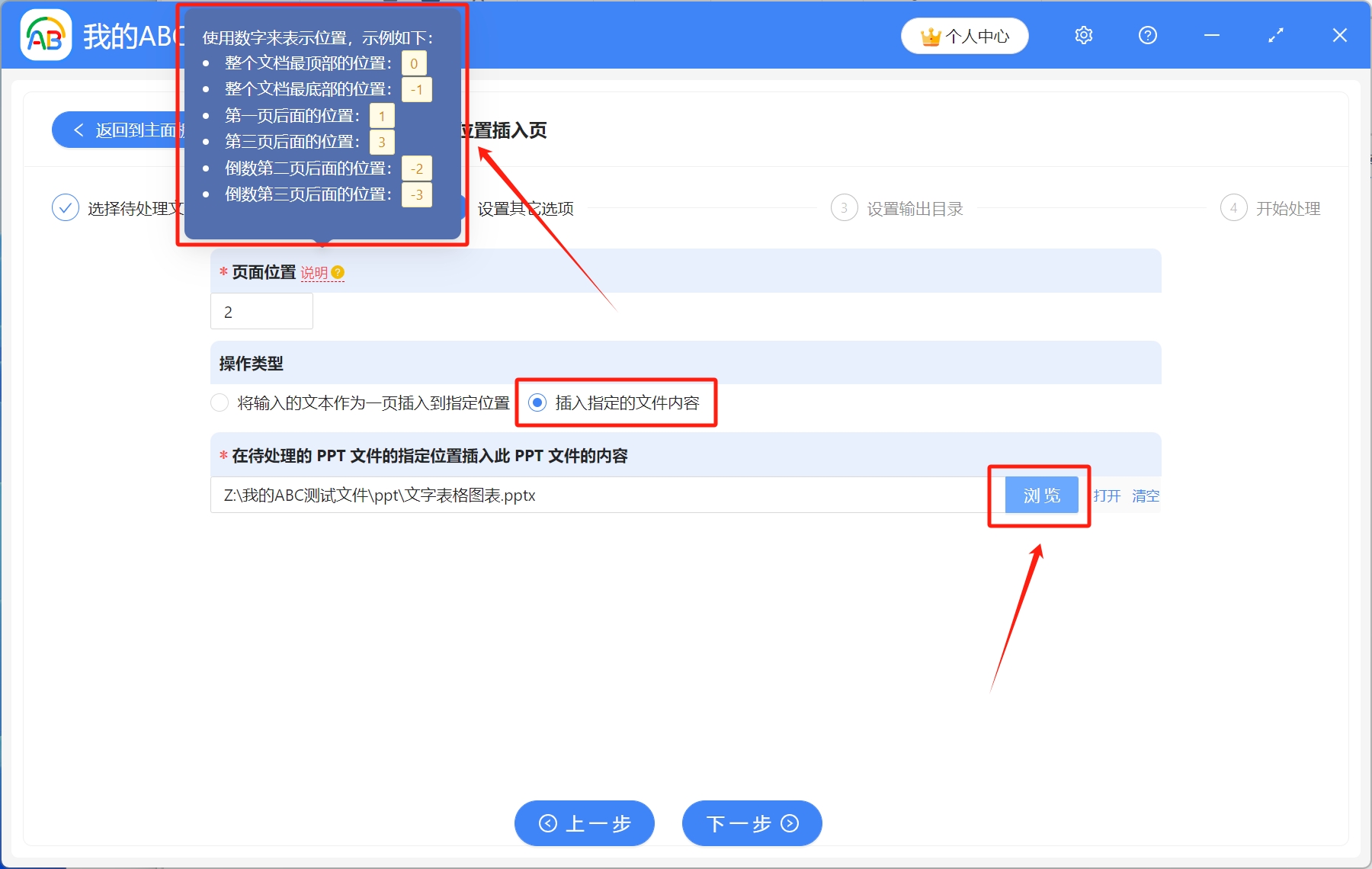Click the 页面位置 number input field
Viewport: 1372px width, 869px height.
coord(261,311)
